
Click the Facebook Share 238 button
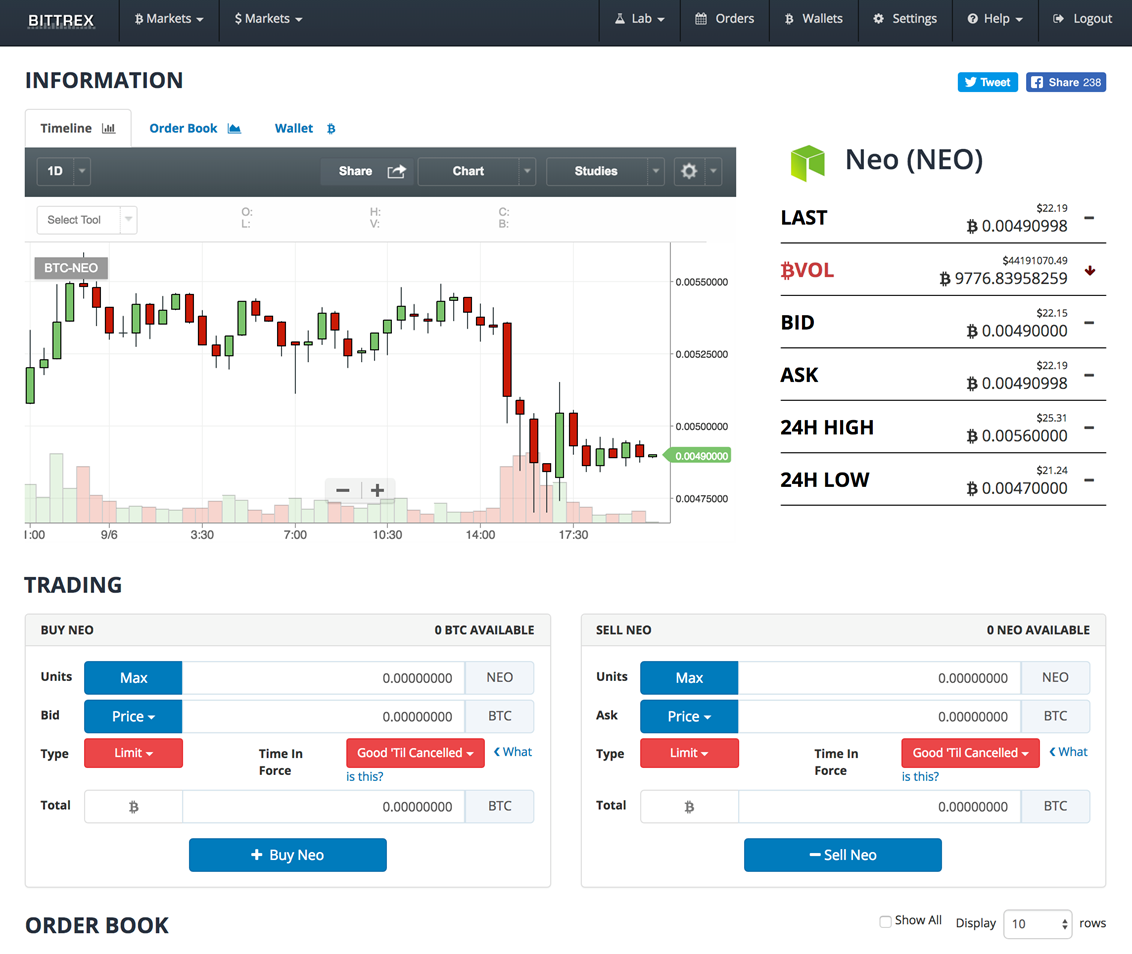tap(1066, 82)
